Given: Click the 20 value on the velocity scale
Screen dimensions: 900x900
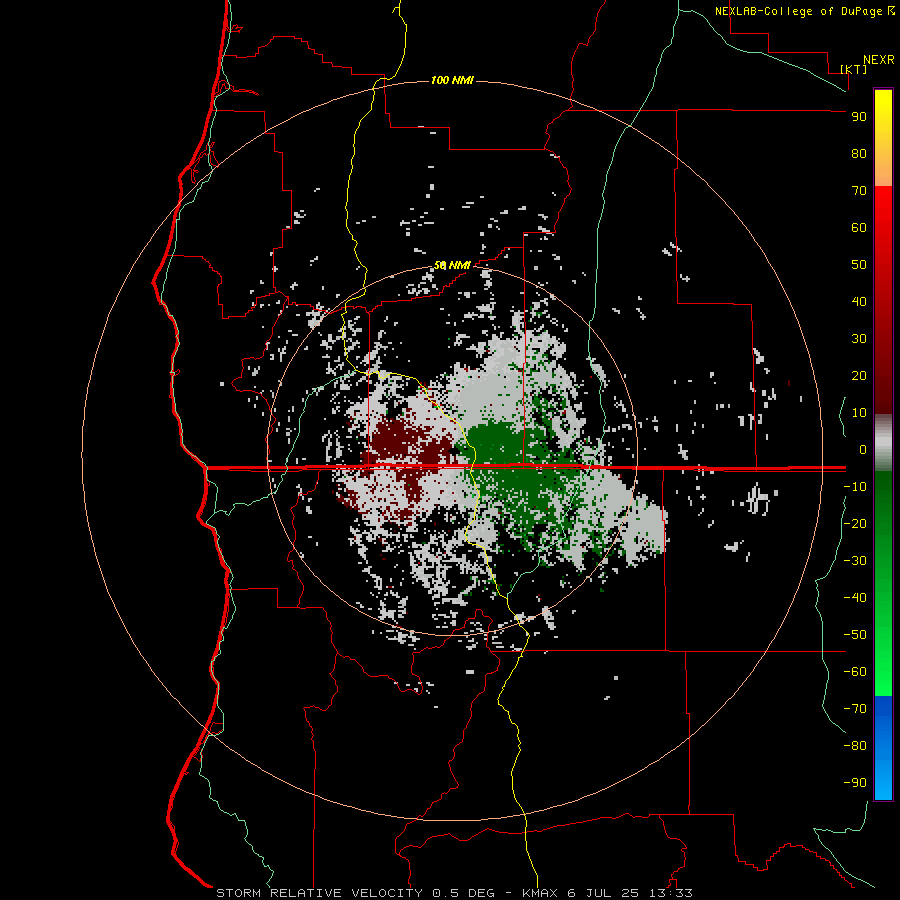Looking at the screenshot, I should 859,375.
